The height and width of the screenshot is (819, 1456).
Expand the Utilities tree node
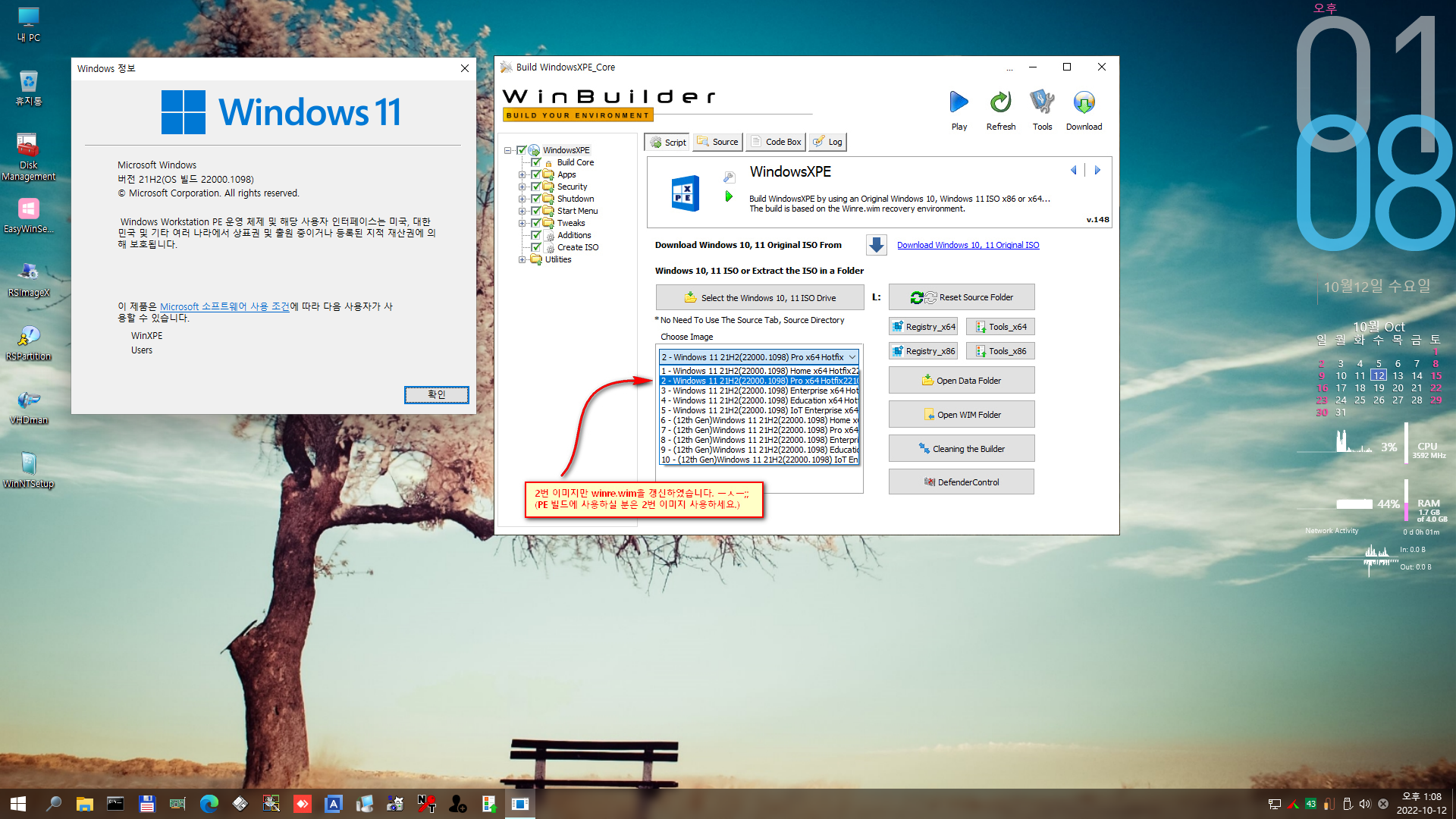(522, 259)
